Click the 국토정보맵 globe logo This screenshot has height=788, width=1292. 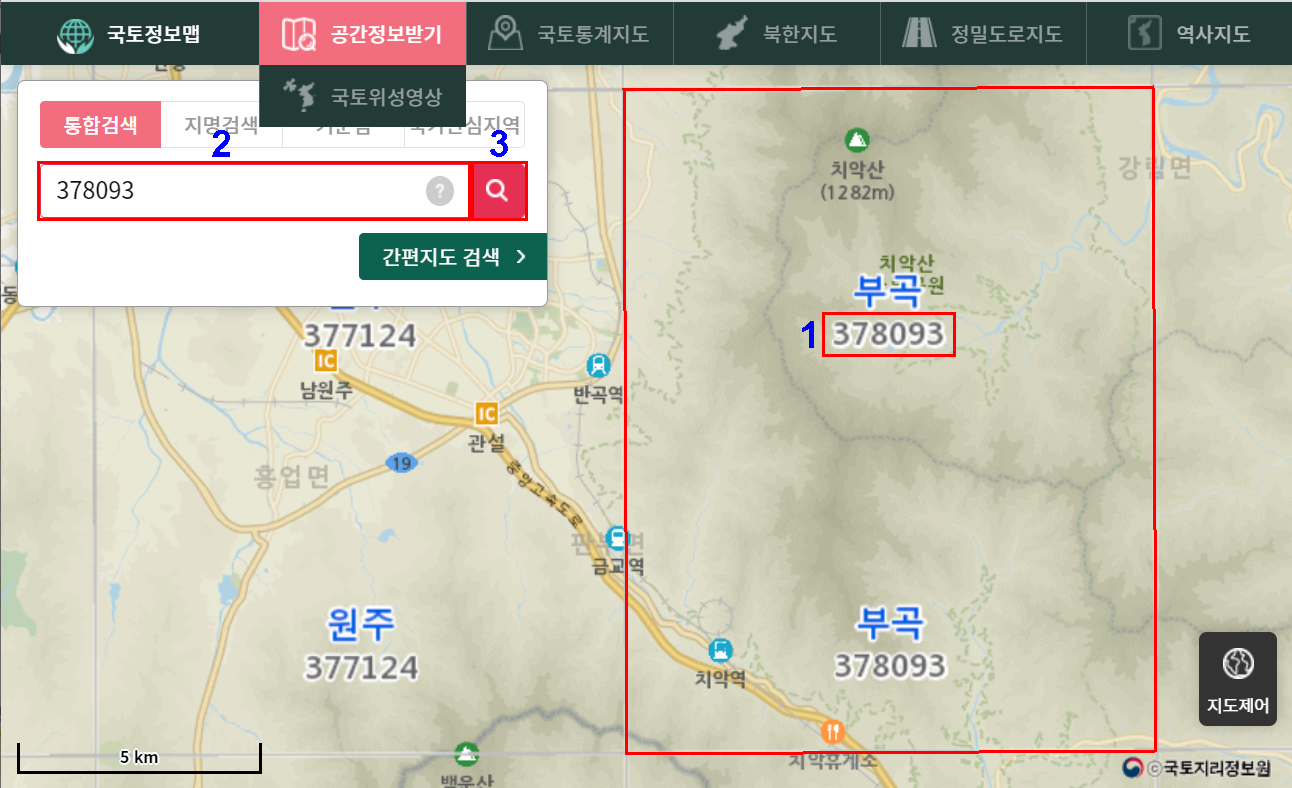(x=75, y=34)
